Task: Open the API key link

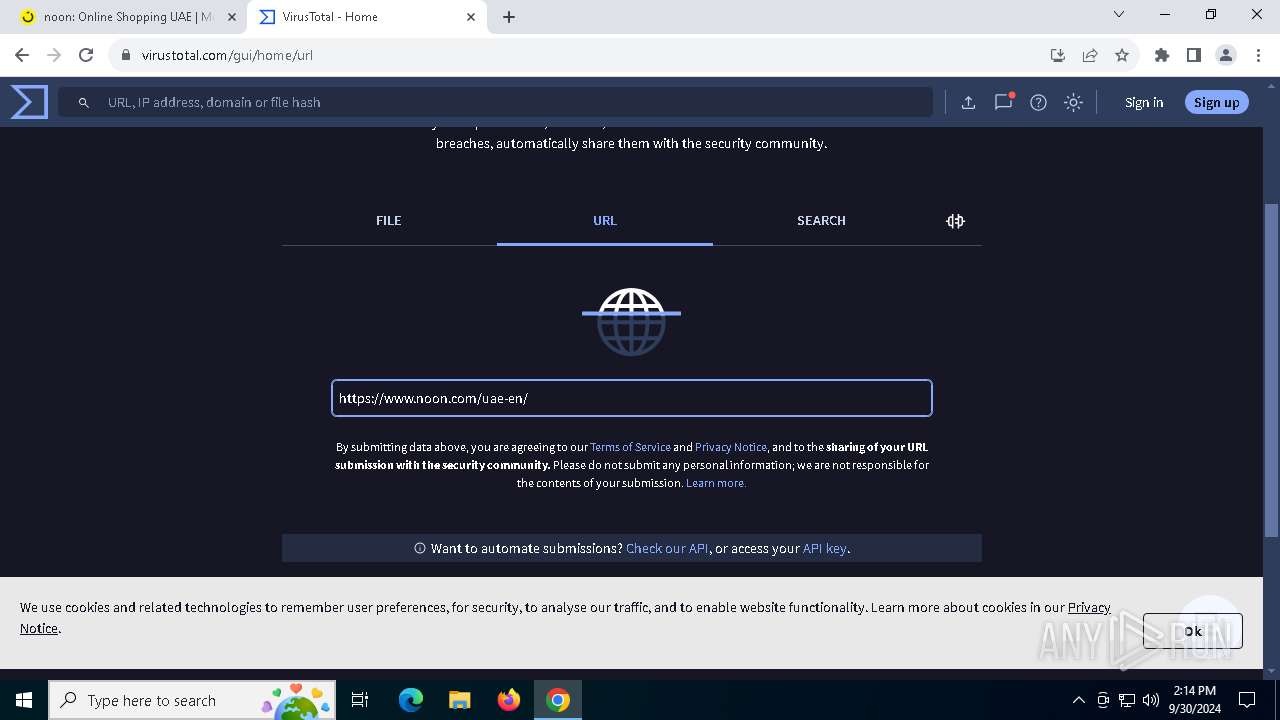Action: pyautogui.click(x=825, y=548)
